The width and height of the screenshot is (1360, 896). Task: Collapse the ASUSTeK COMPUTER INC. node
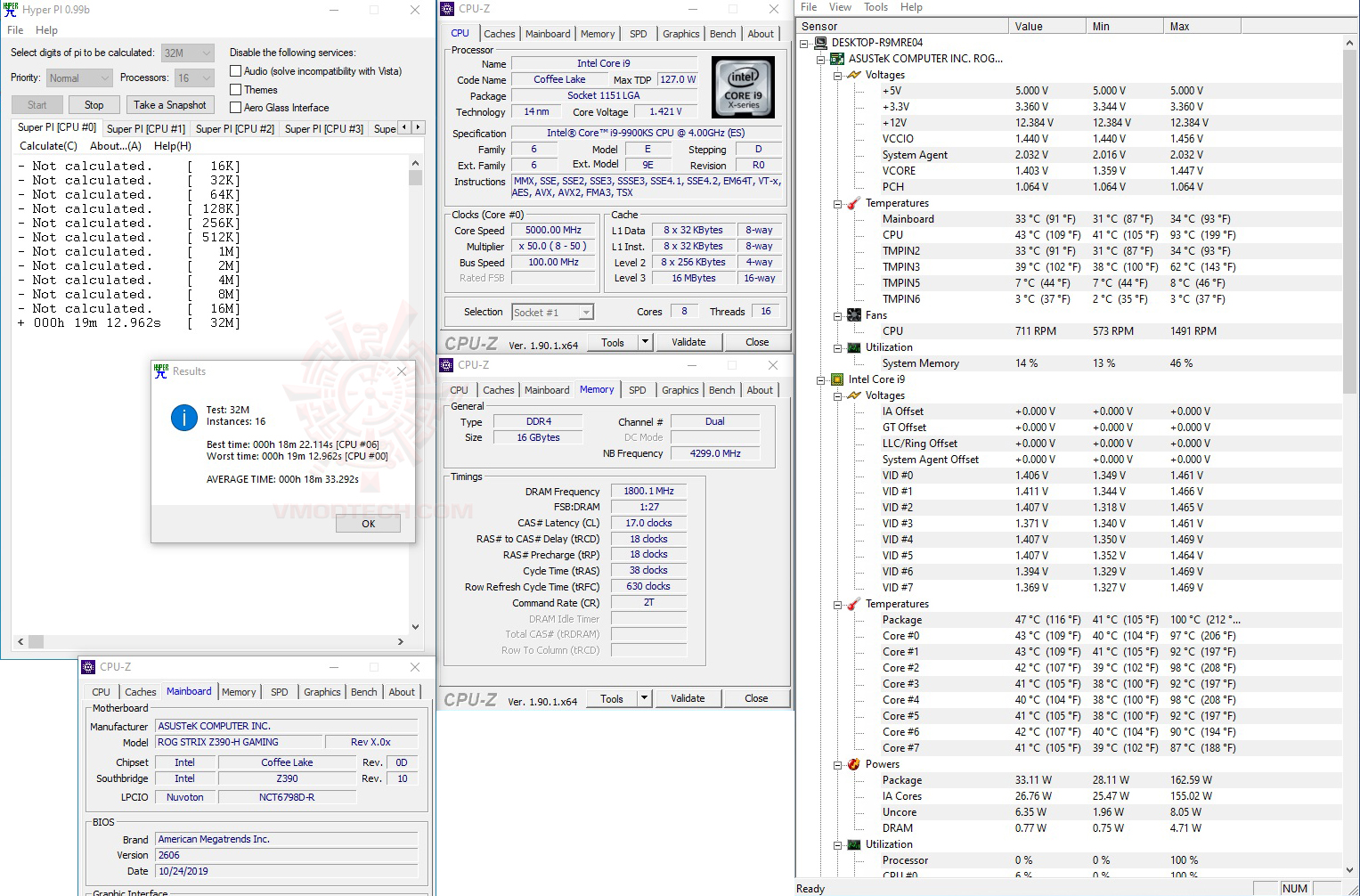(821, 59)
